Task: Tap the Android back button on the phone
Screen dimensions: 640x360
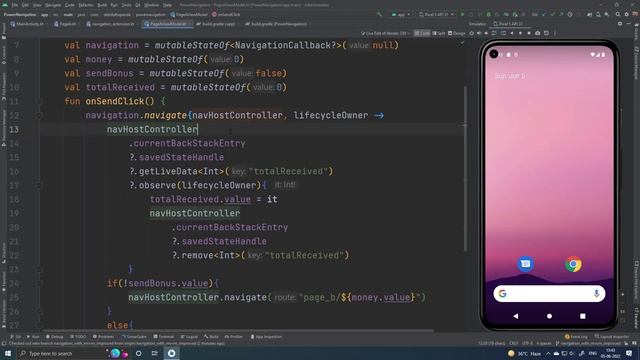Action: coord(516,316)
